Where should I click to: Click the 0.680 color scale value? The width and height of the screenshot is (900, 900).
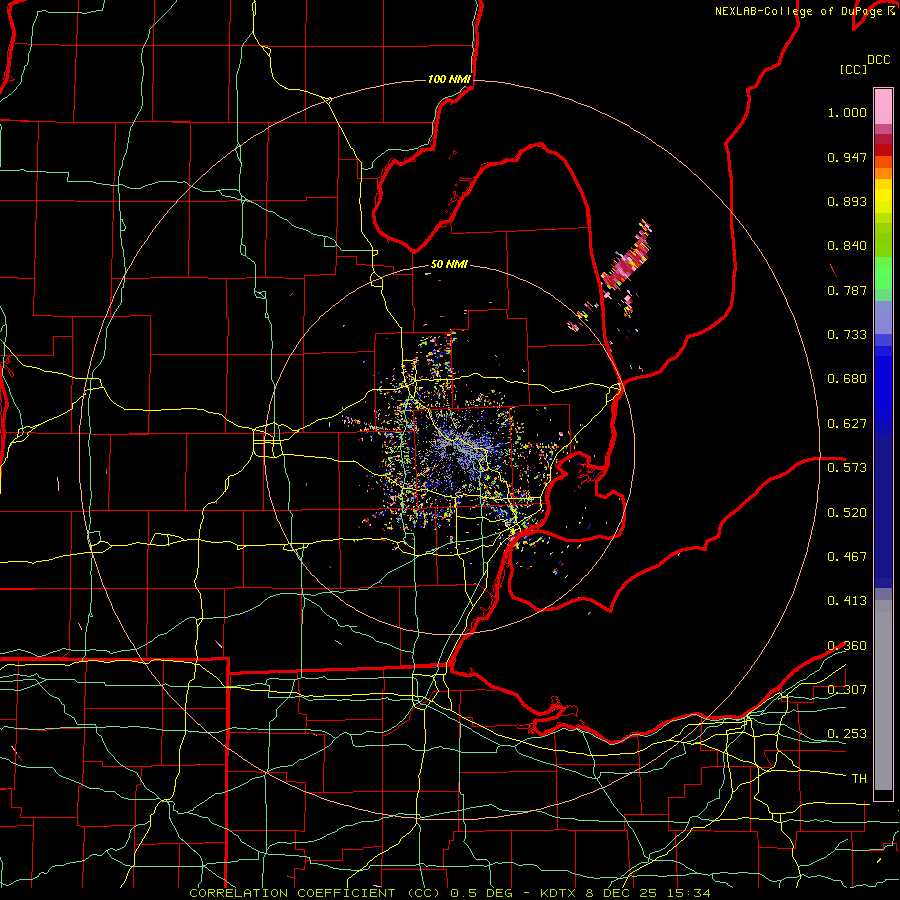(847, 379)
